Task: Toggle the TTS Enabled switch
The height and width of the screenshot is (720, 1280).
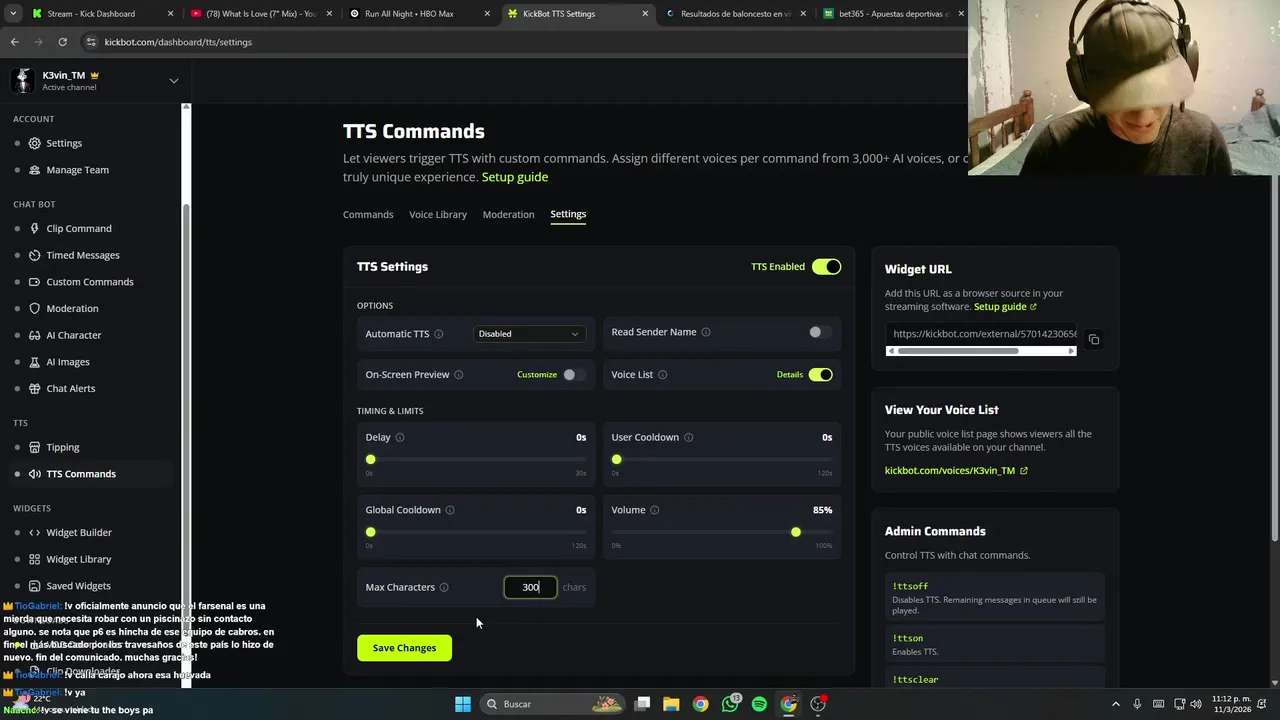Action: tap(826, 267)
